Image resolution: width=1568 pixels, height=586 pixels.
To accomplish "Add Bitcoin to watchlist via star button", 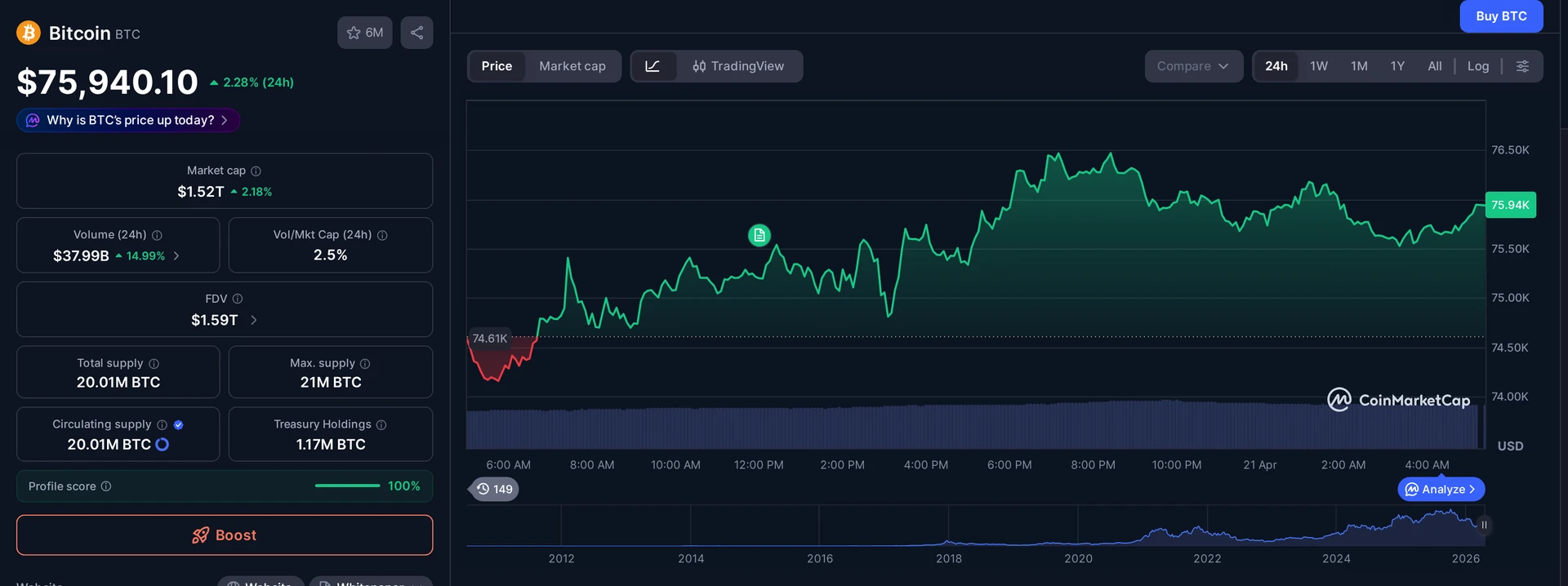I will click(365, 33).
